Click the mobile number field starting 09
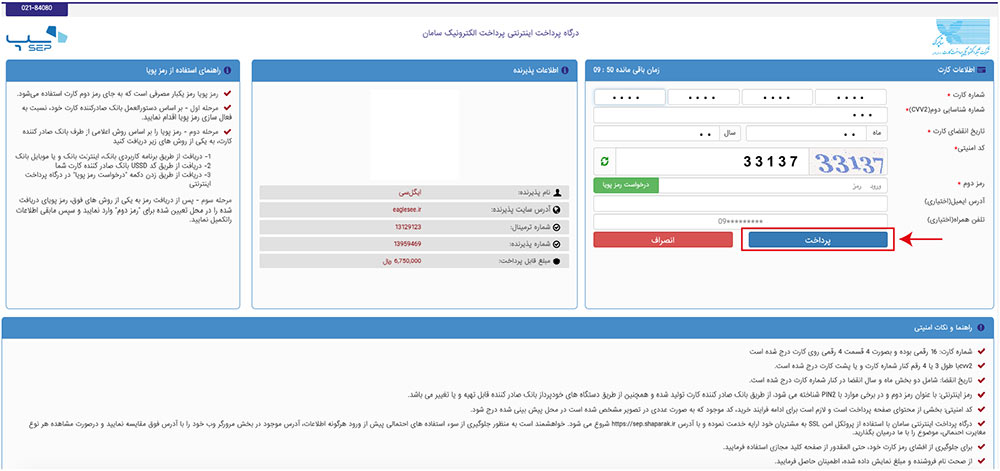Viewport: 1000px width, 471px height. click(740, 221)
